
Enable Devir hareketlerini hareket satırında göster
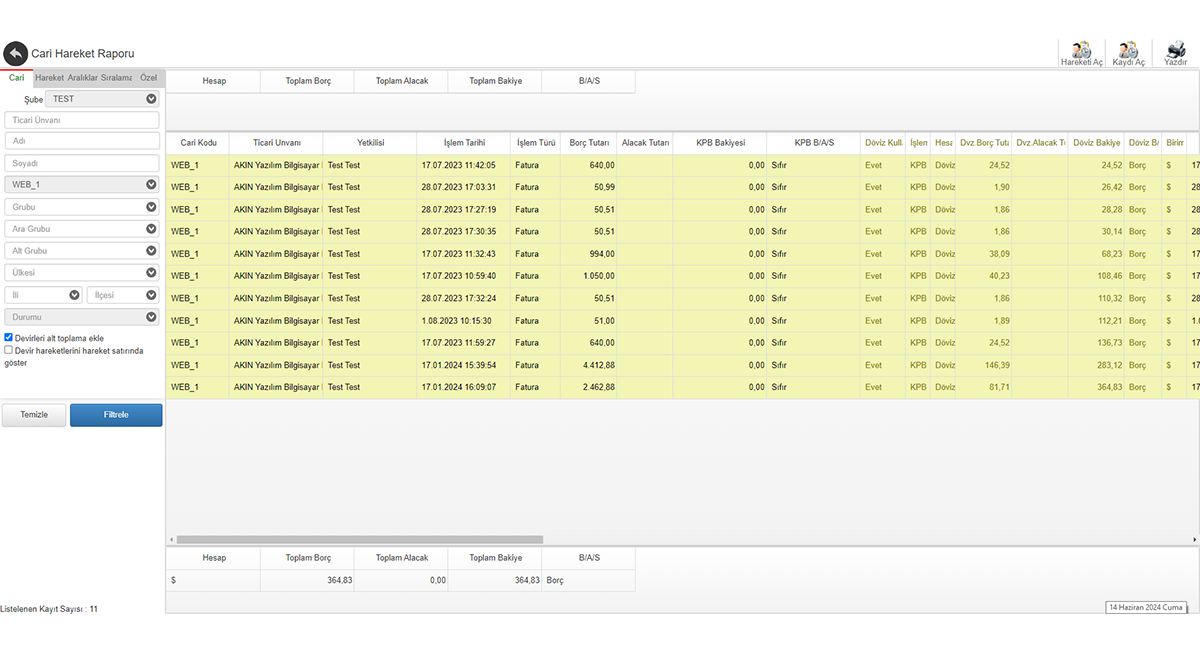(x=9, y=350)
